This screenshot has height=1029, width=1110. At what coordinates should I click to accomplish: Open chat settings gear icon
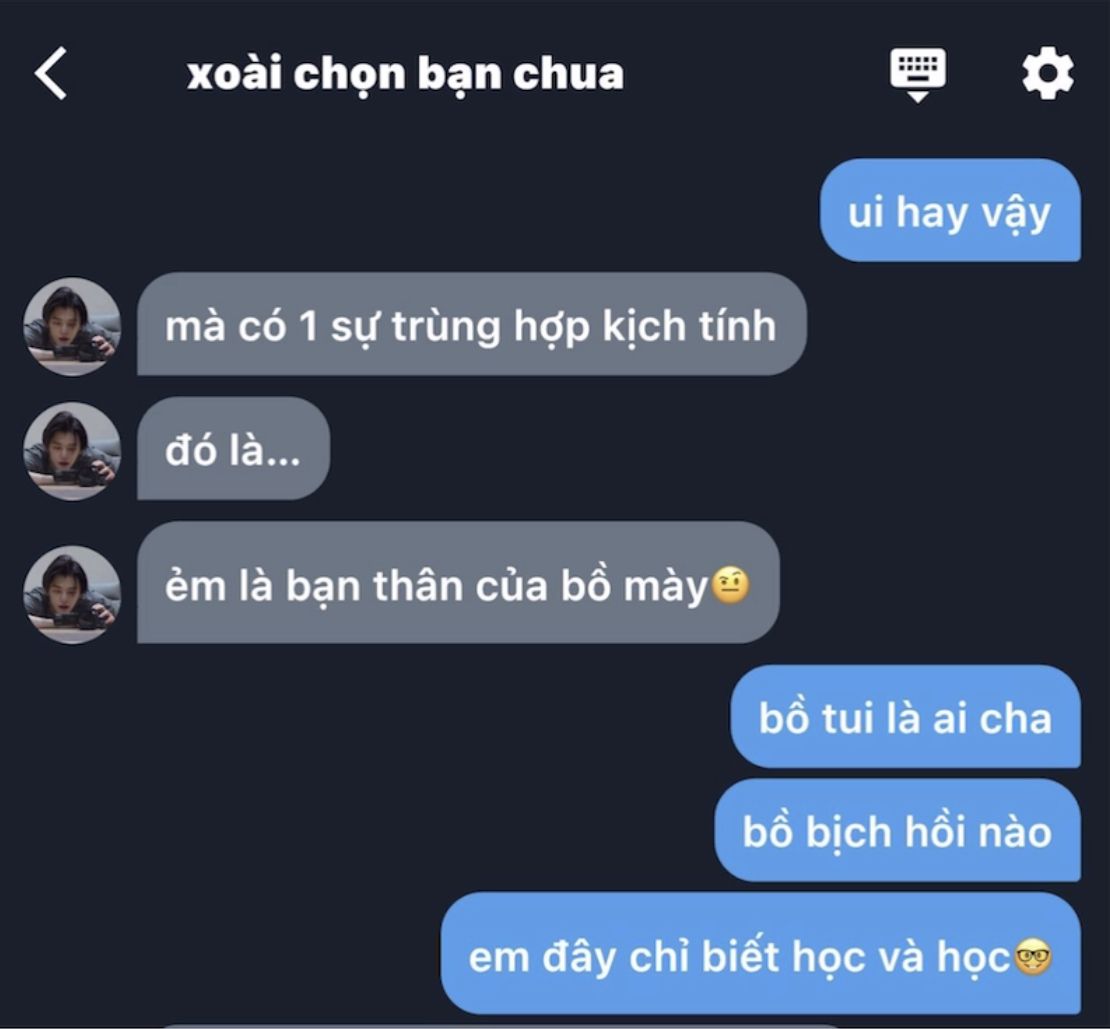(x=1048, y=73)
